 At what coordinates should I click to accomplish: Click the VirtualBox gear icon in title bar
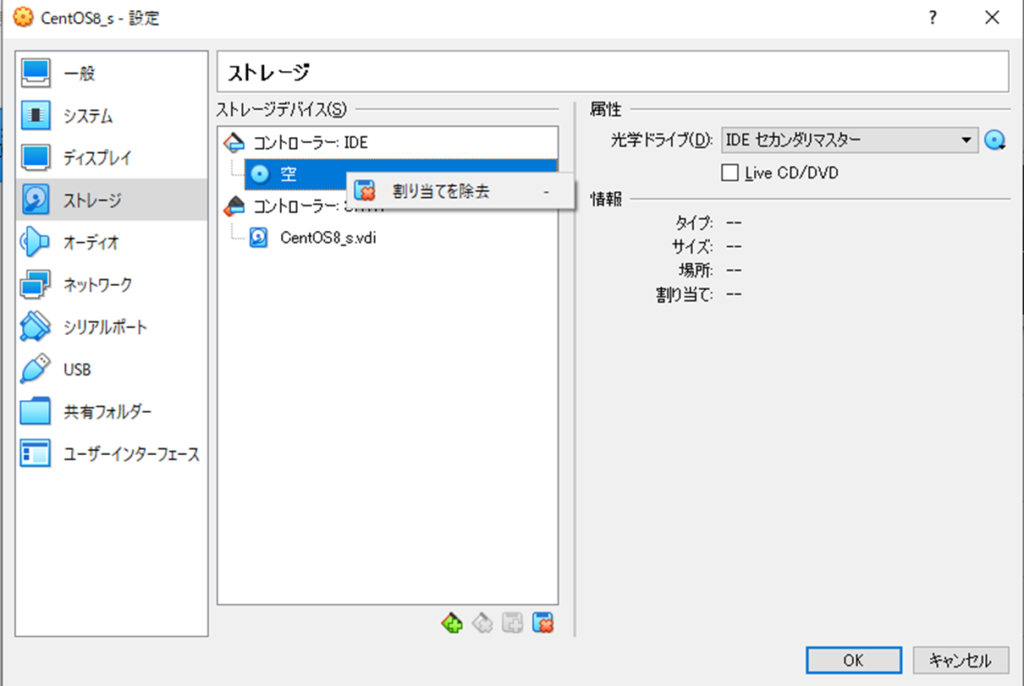pos(24,18)
